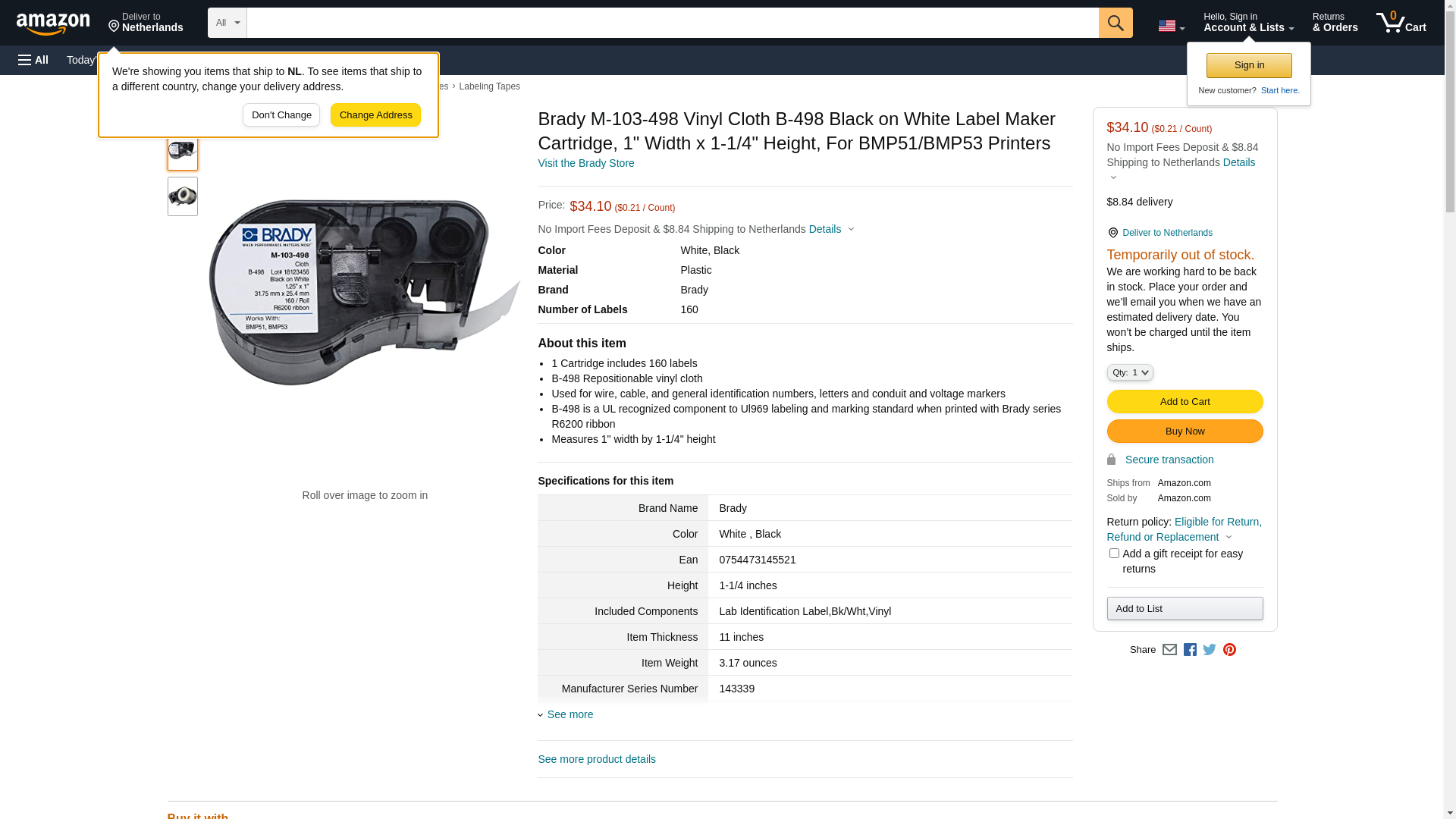Open Returns & Orders

(1335, 23)
